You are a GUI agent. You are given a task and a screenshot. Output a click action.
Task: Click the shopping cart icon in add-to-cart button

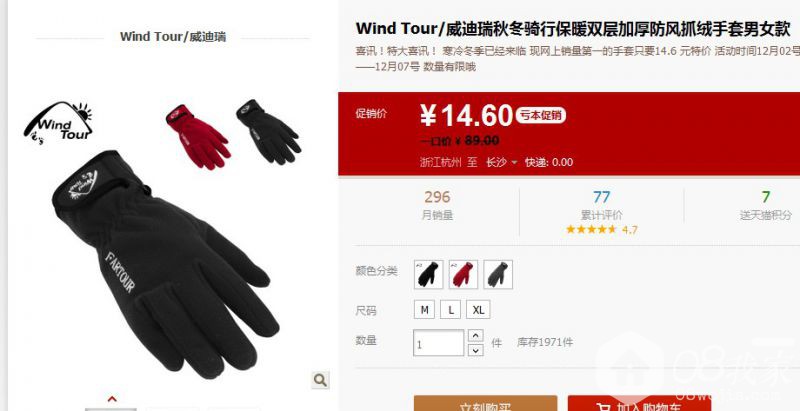click(x=604, y=407)
